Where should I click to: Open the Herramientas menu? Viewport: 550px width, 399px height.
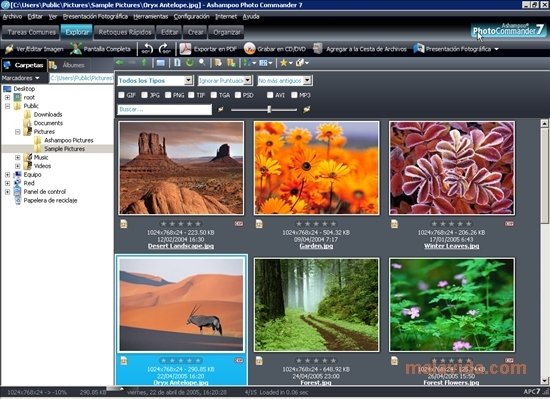150,16
